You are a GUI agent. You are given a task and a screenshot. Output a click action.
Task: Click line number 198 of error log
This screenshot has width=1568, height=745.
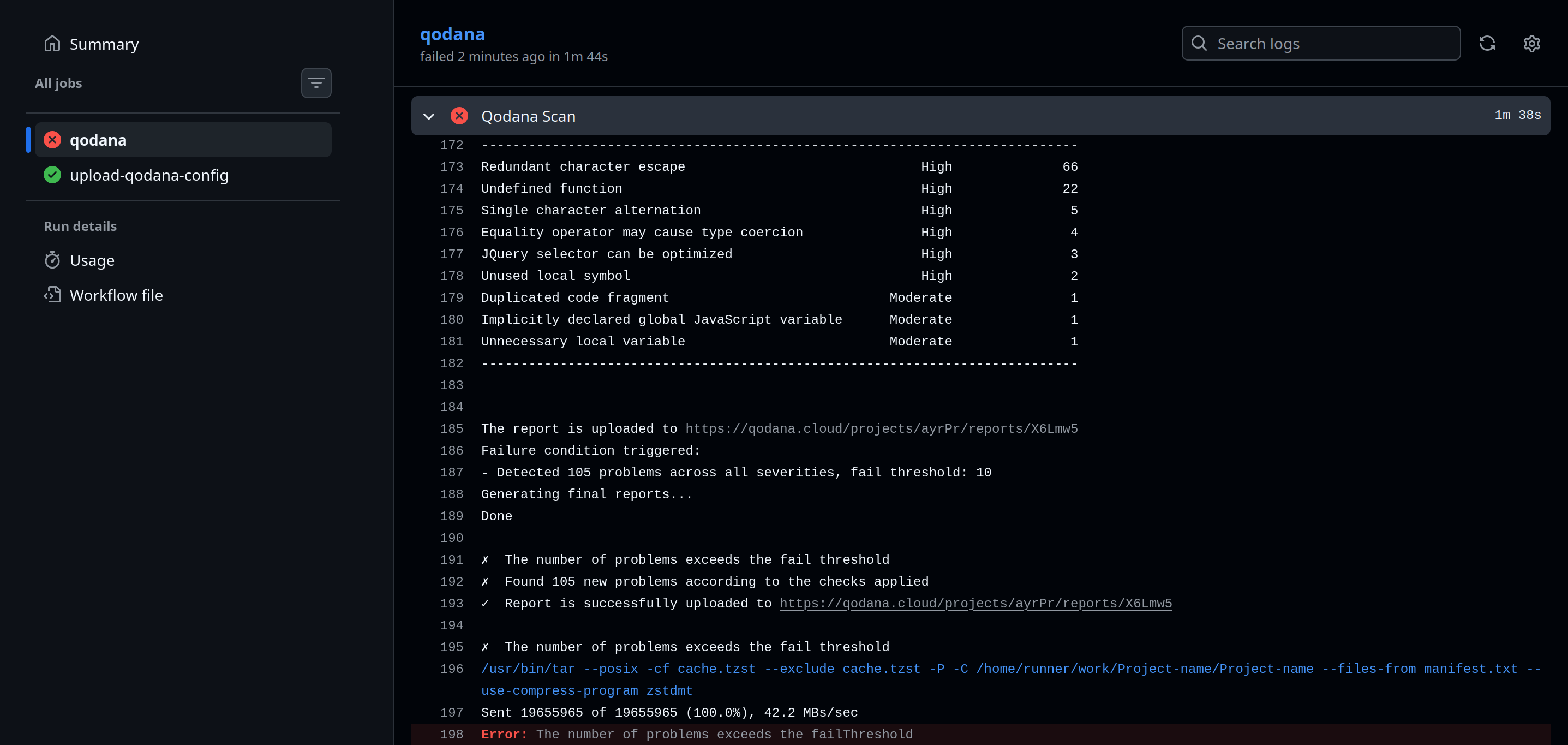[451, 735]
